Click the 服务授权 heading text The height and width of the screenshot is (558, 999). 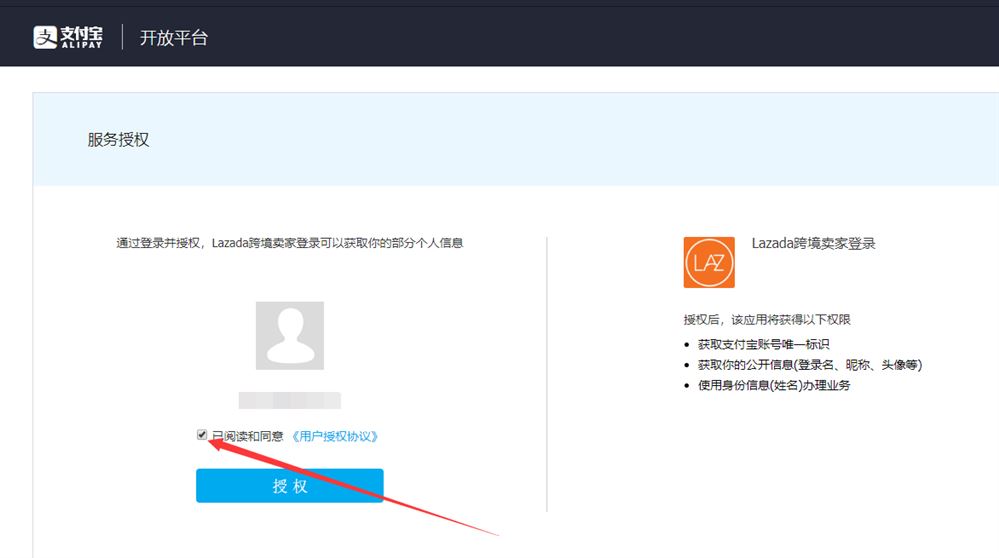[x=119, y=140]
